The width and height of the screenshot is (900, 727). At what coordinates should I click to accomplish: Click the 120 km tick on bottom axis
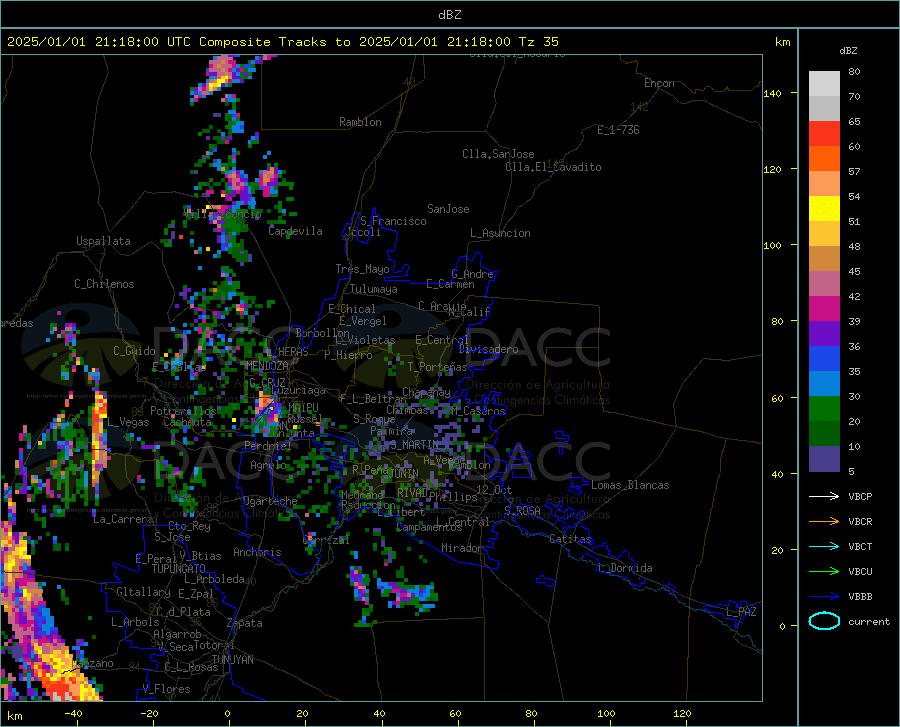pos(682,714)
